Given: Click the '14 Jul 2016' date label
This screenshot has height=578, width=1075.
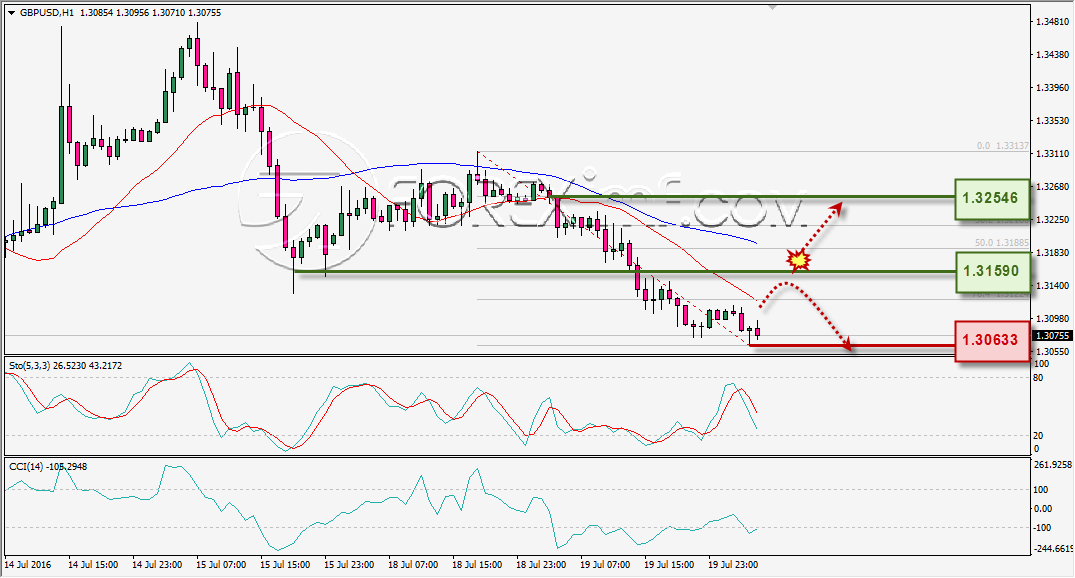Looking at the screenshot, I should [x=27, y=565].
